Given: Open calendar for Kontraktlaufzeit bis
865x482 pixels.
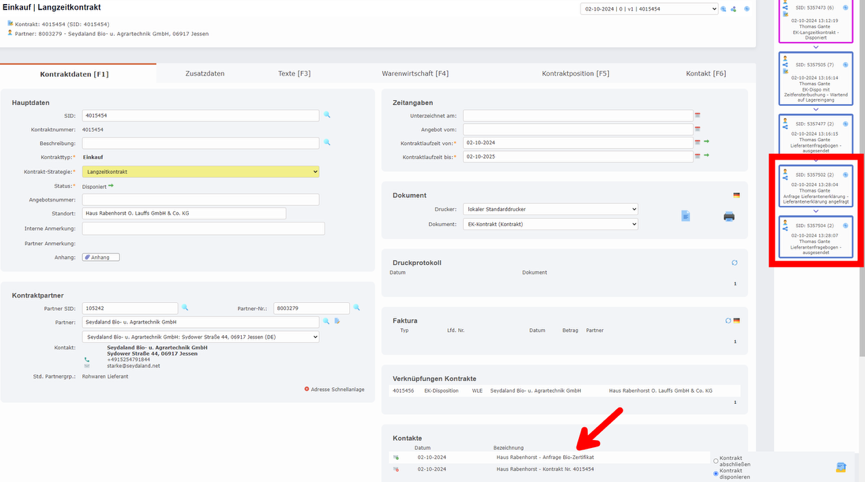Looking at the screenshot, I should 697,156.
